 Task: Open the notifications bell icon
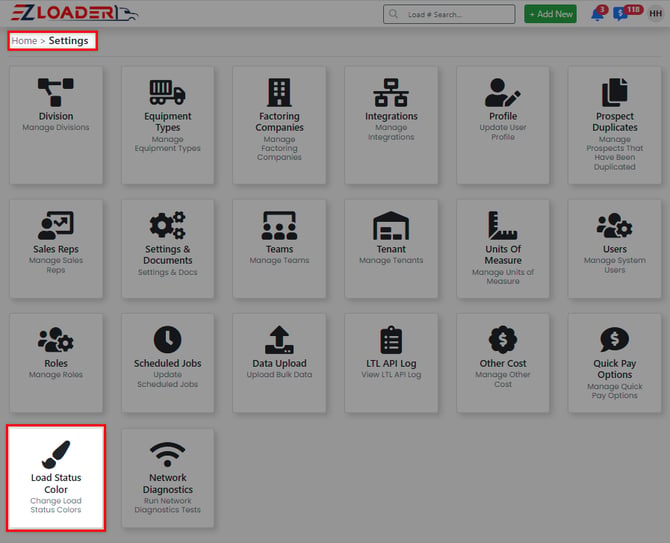(597, 14)
